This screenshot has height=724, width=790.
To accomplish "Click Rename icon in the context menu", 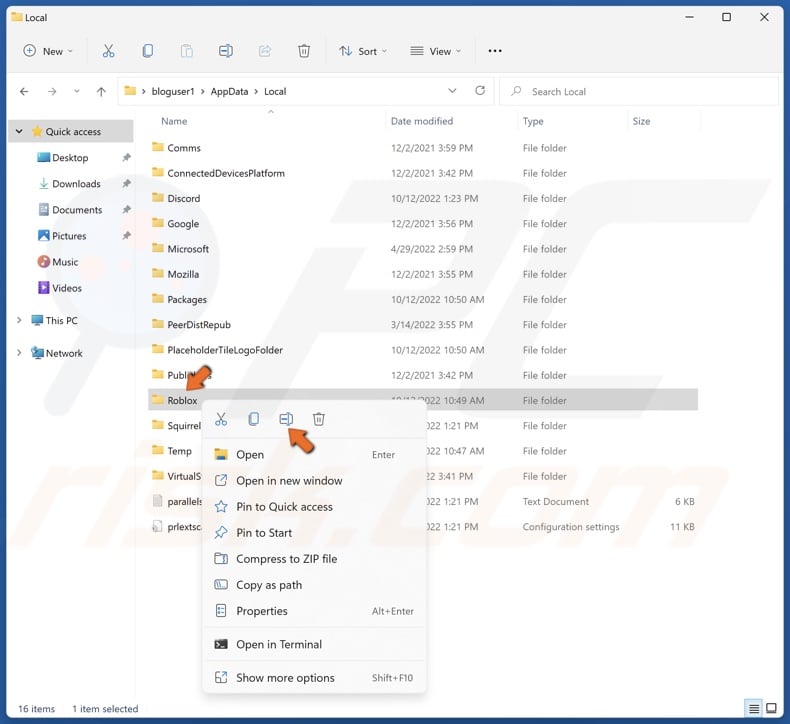I will coord(286,419).
